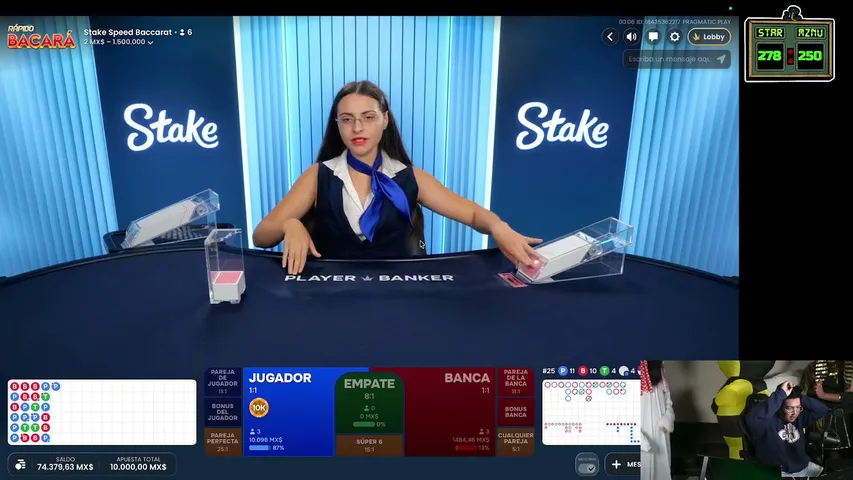
Task: Open the settings gear icon
Action: (x=675, y=36)
